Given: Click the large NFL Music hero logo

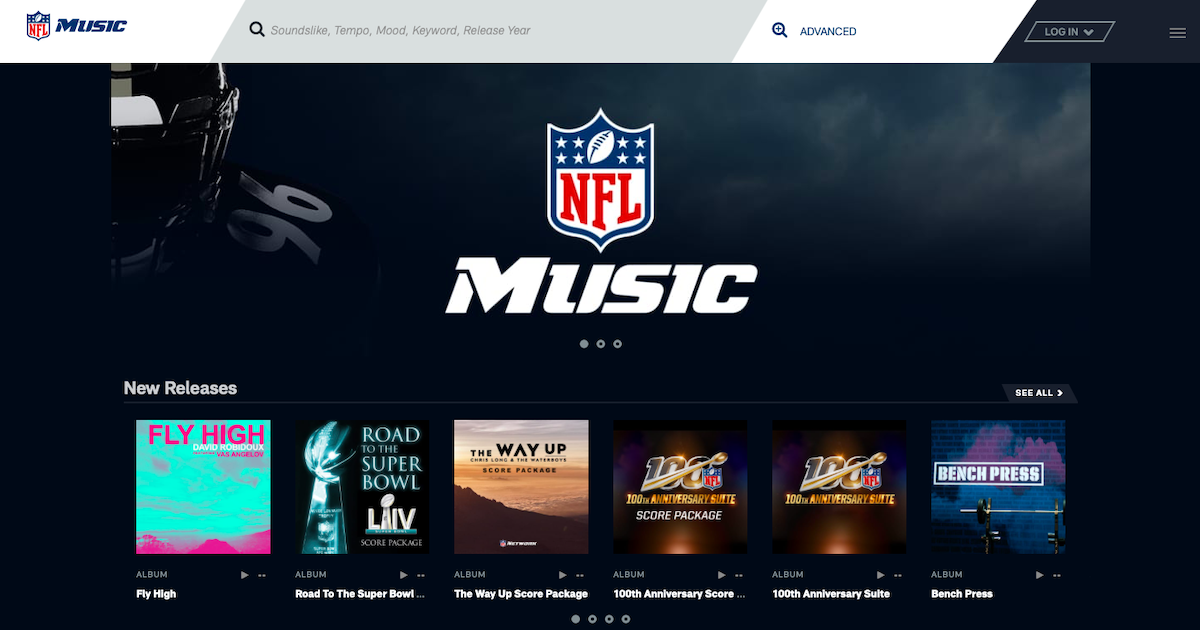Looking at the screenshot, I should pos(601,212).
